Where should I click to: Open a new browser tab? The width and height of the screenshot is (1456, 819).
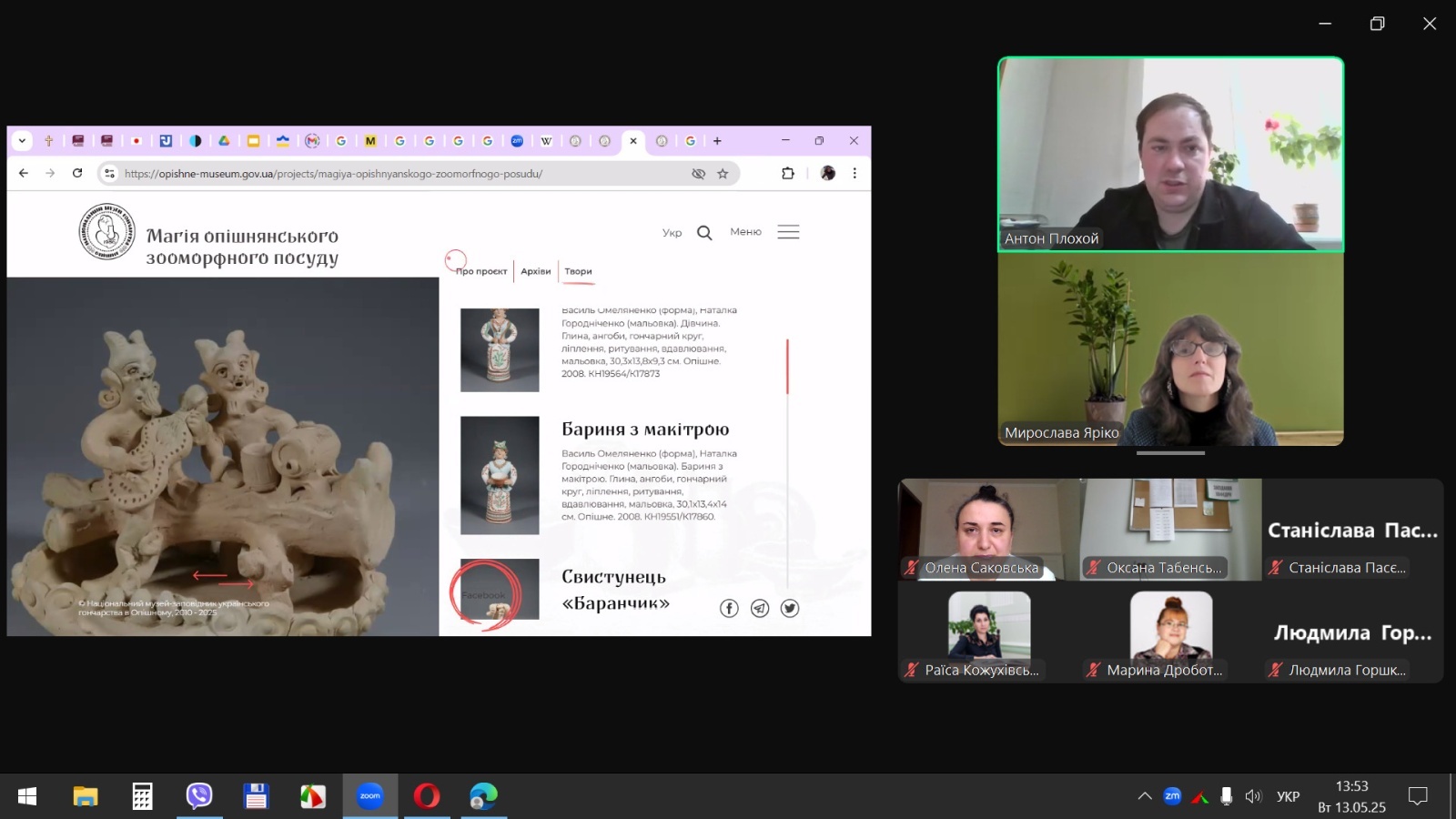click(717, 141)
